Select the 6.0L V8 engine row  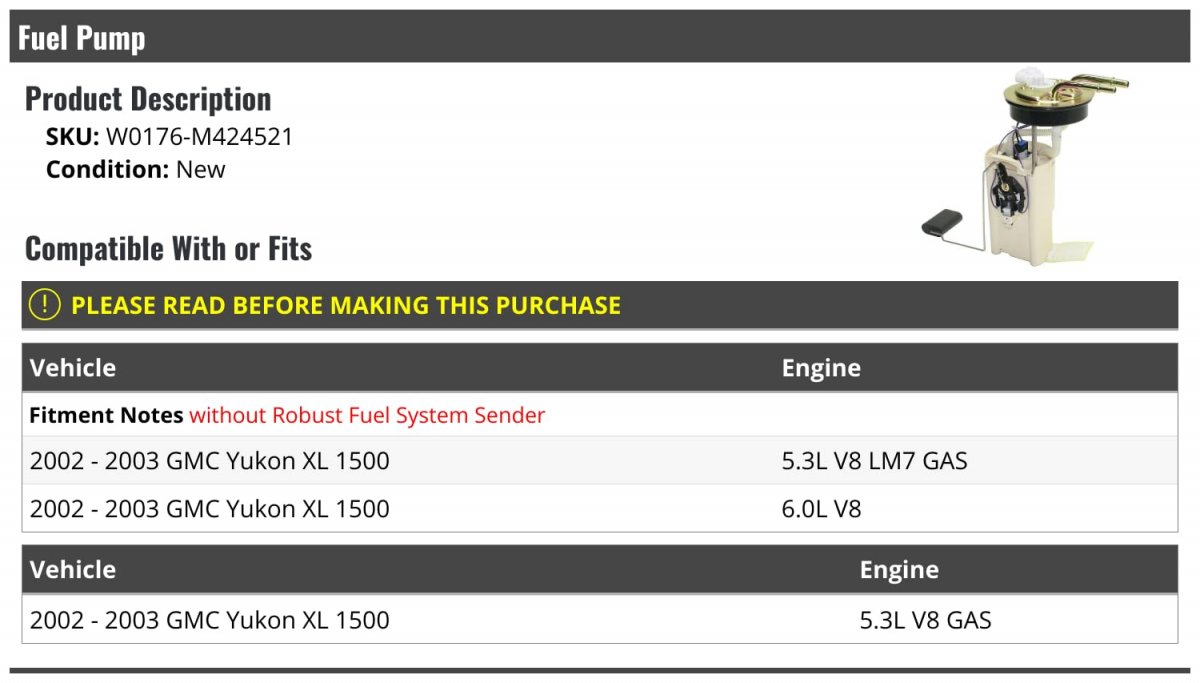coord(600,509)
